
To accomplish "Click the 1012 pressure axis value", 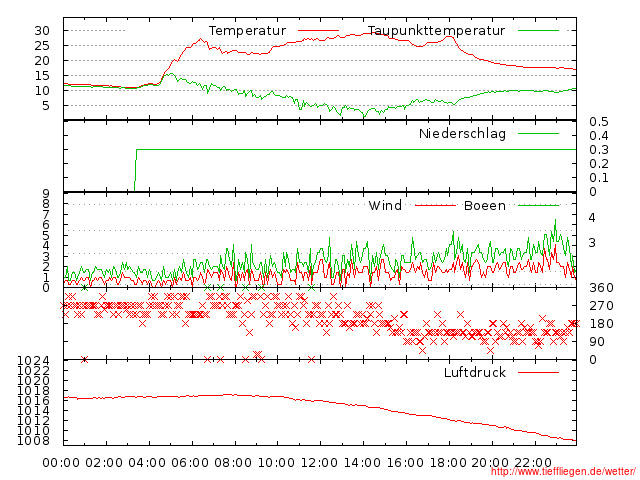I will (x=33, y=421).
